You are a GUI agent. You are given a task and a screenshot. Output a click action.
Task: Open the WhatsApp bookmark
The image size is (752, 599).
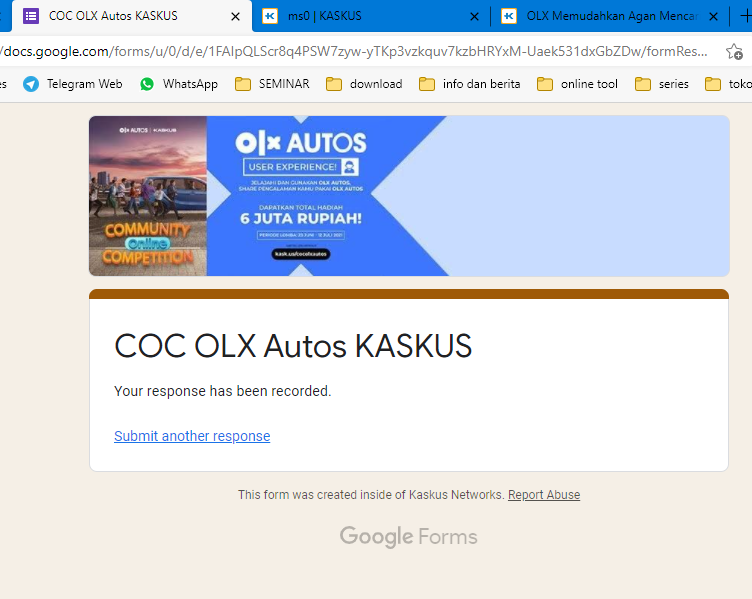[x=179, y=84]
